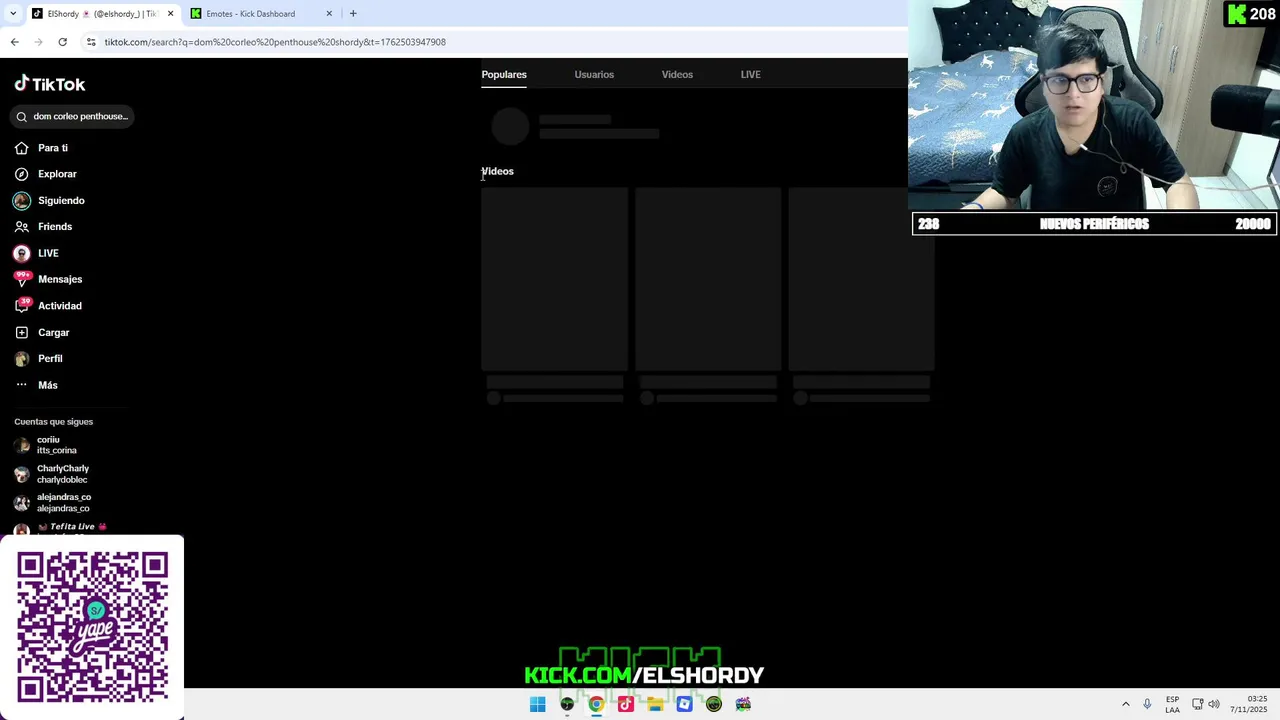Click the Videos section heading

[x=497, y=171]
